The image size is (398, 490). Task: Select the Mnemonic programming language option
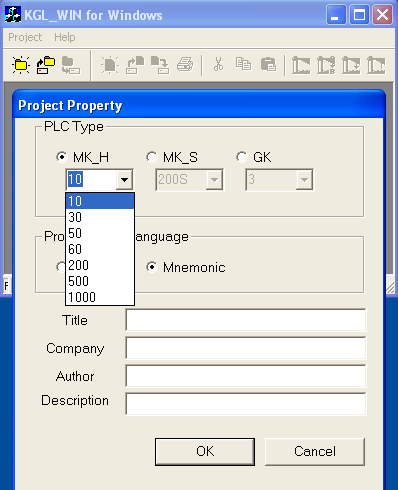point(152,267)
